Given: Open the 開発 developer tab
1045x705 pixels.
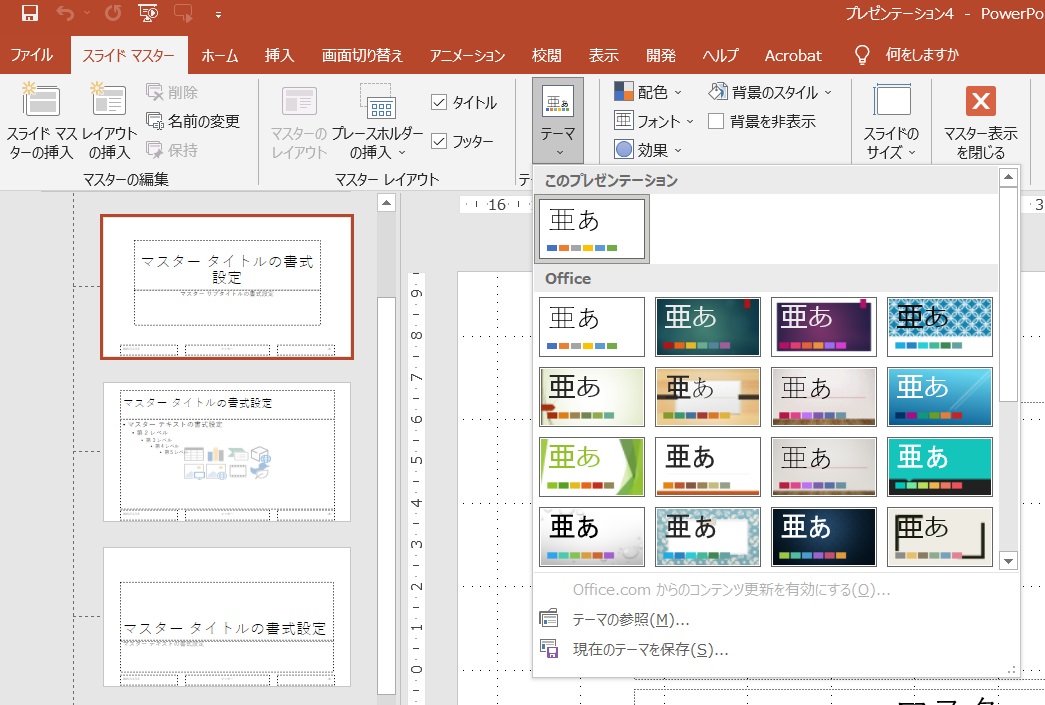Looking at the screenshot, I should (x=661, y=55).
